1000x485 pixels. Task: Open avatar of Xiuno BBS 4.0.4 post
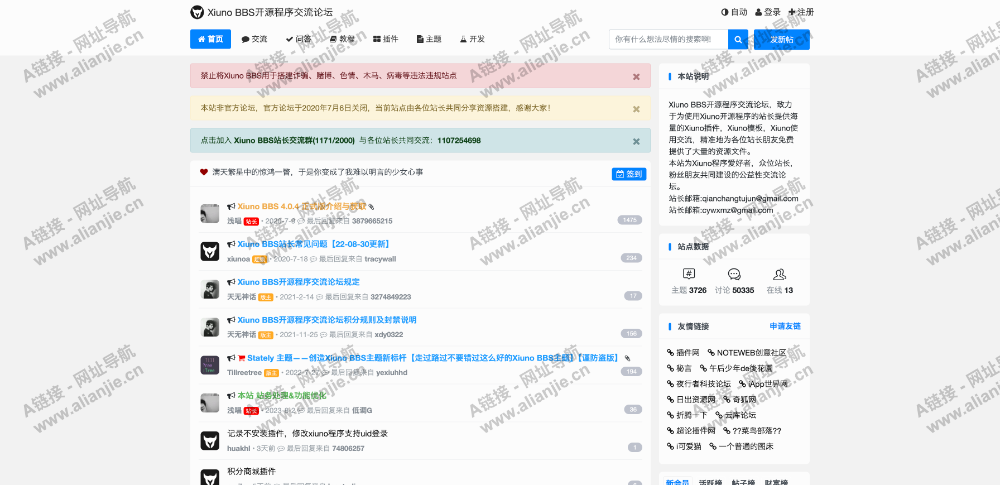pos(210,214)
